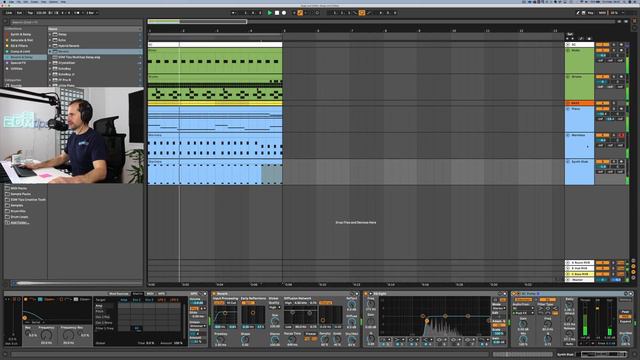Image resolution: width=640 pixels, height=360 pixels.
Task: Toggle the Reverb device activator
Action: [x=214, y=294]
